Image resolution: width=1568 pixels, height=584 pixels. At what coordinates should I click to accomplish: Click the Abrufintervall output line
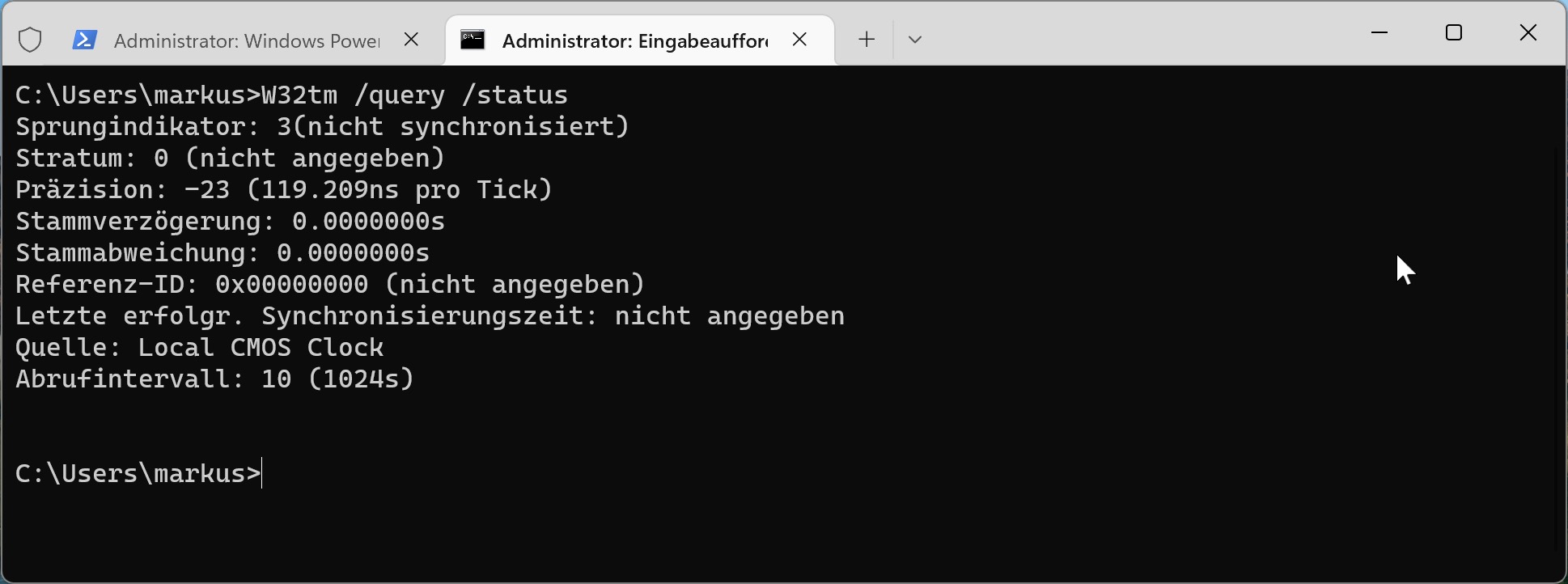coord(214,379)
